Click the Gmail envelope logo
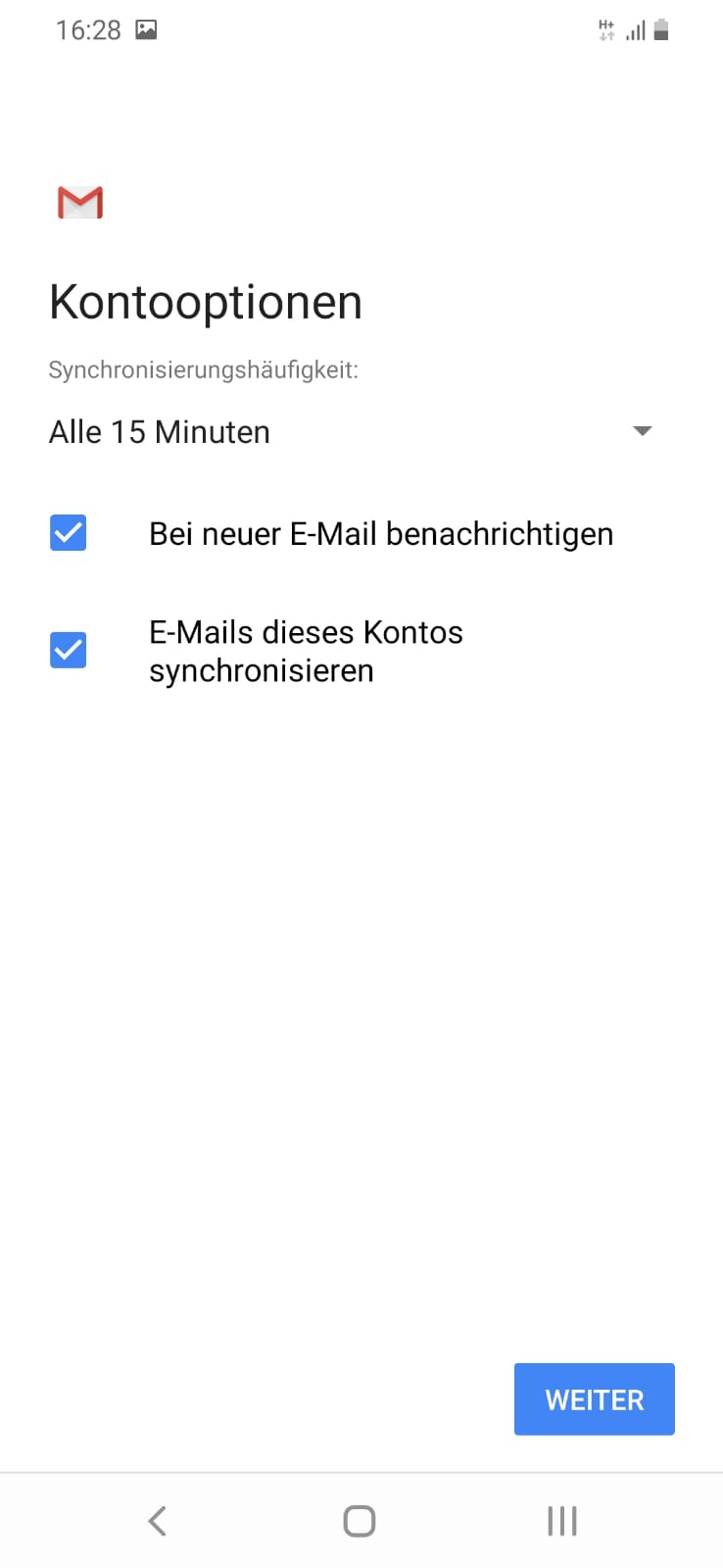 [x=80, y=202]
